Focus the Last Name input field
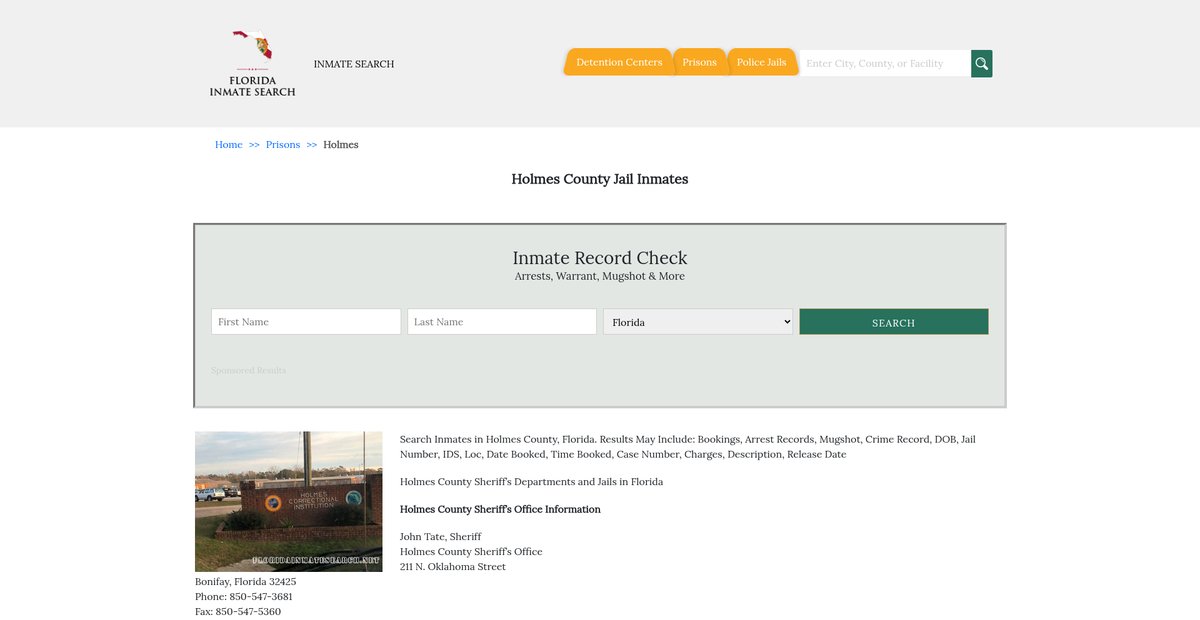Screen dimensions: 1200x620 pos(502,321)
